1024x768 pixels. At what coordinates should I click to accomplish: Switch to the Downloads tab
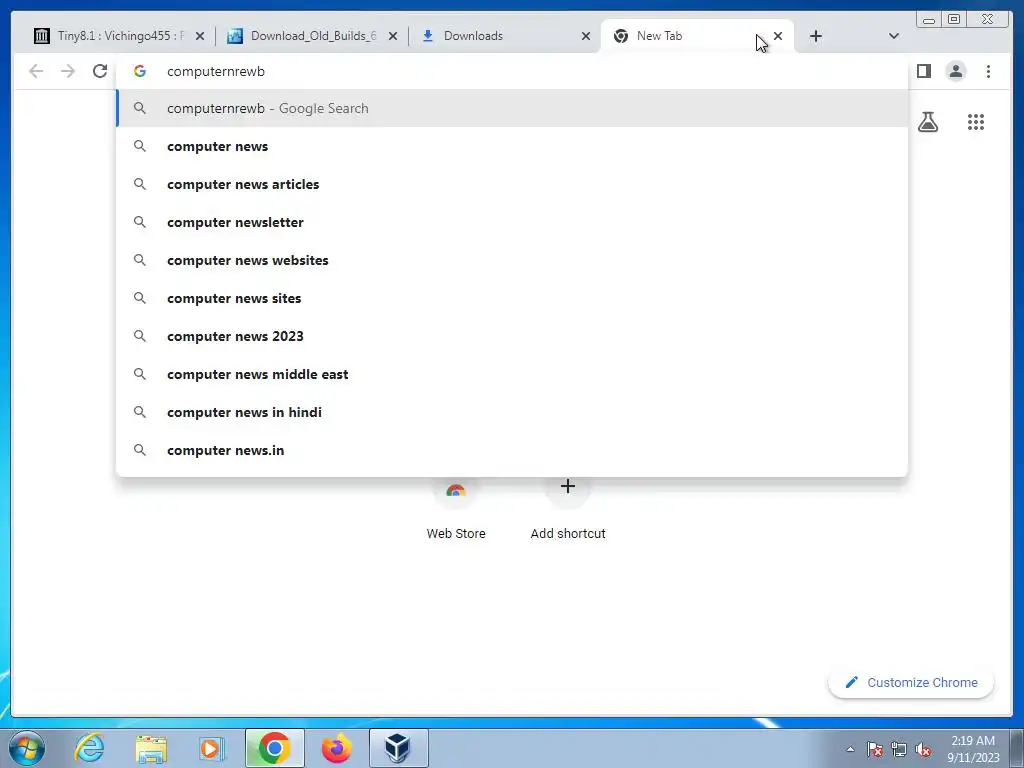tap(503, 36)
